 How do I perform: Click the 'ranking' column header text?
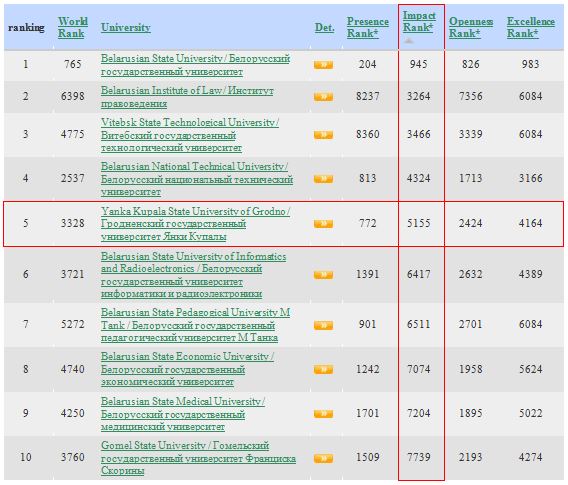click(26, 27)
